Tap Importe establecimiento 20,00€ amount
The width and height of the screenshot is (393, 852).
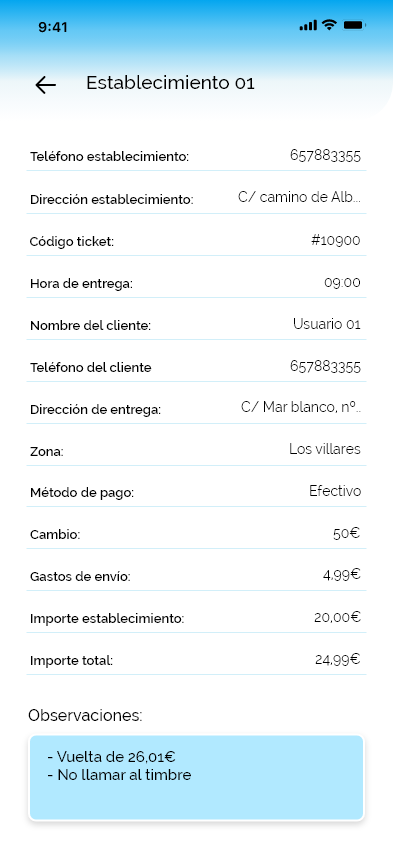click(337, 617)
